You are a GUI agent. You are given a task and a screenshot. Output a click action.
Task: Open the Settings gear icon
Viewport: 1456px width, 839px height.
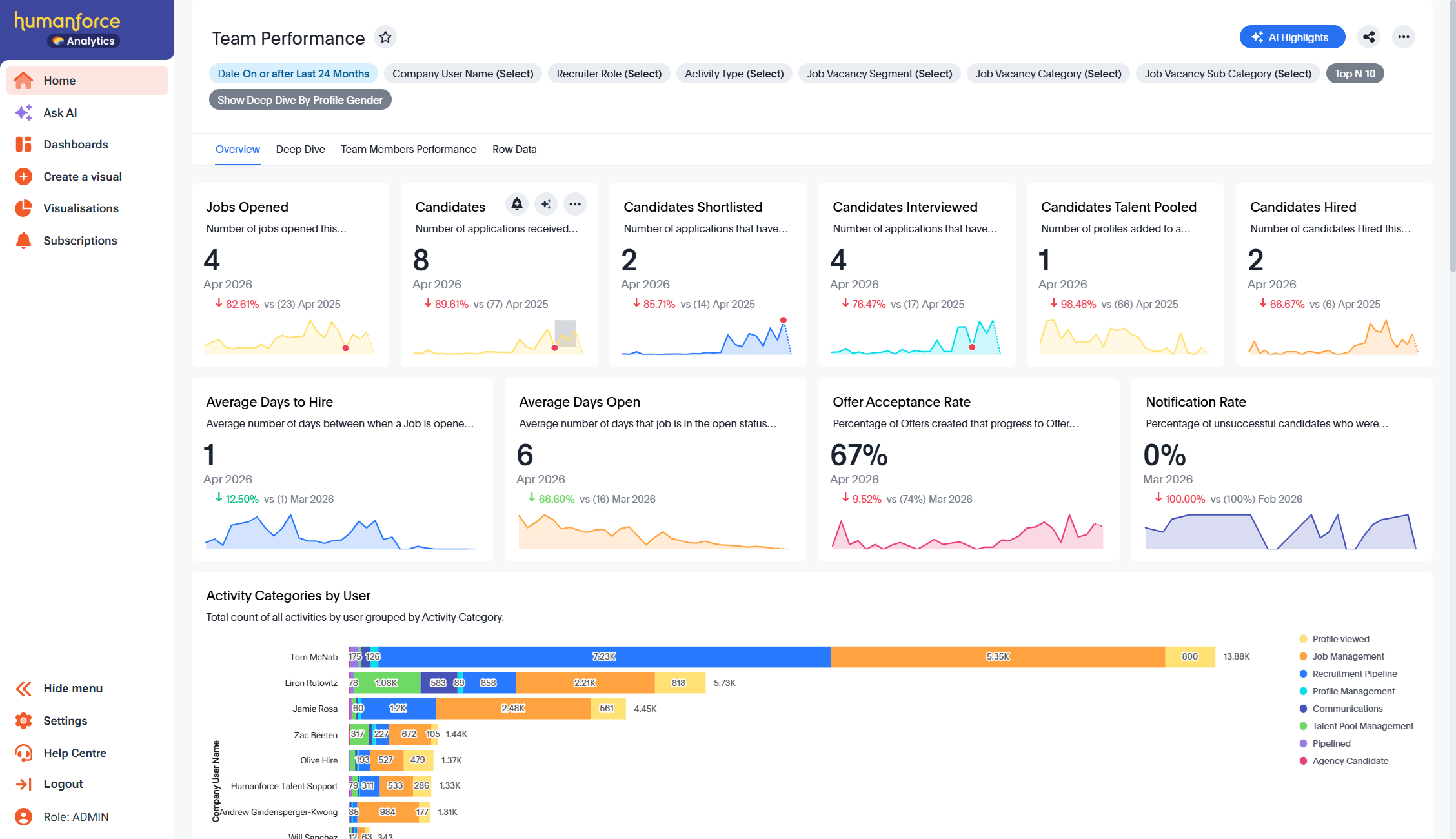point(24,721)
